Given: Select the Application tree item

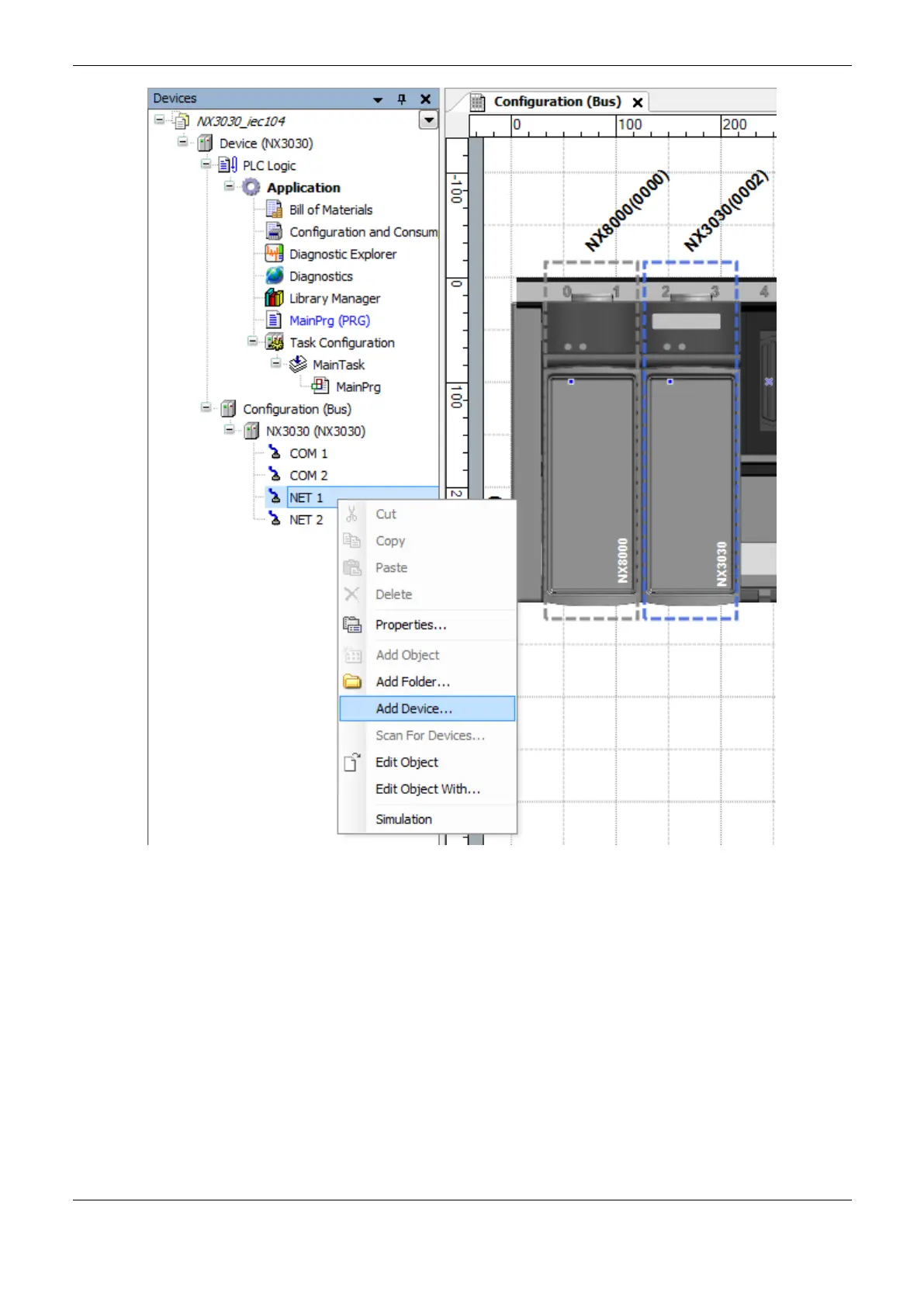Looking at the screenshot, I should [x=303, y=188].
